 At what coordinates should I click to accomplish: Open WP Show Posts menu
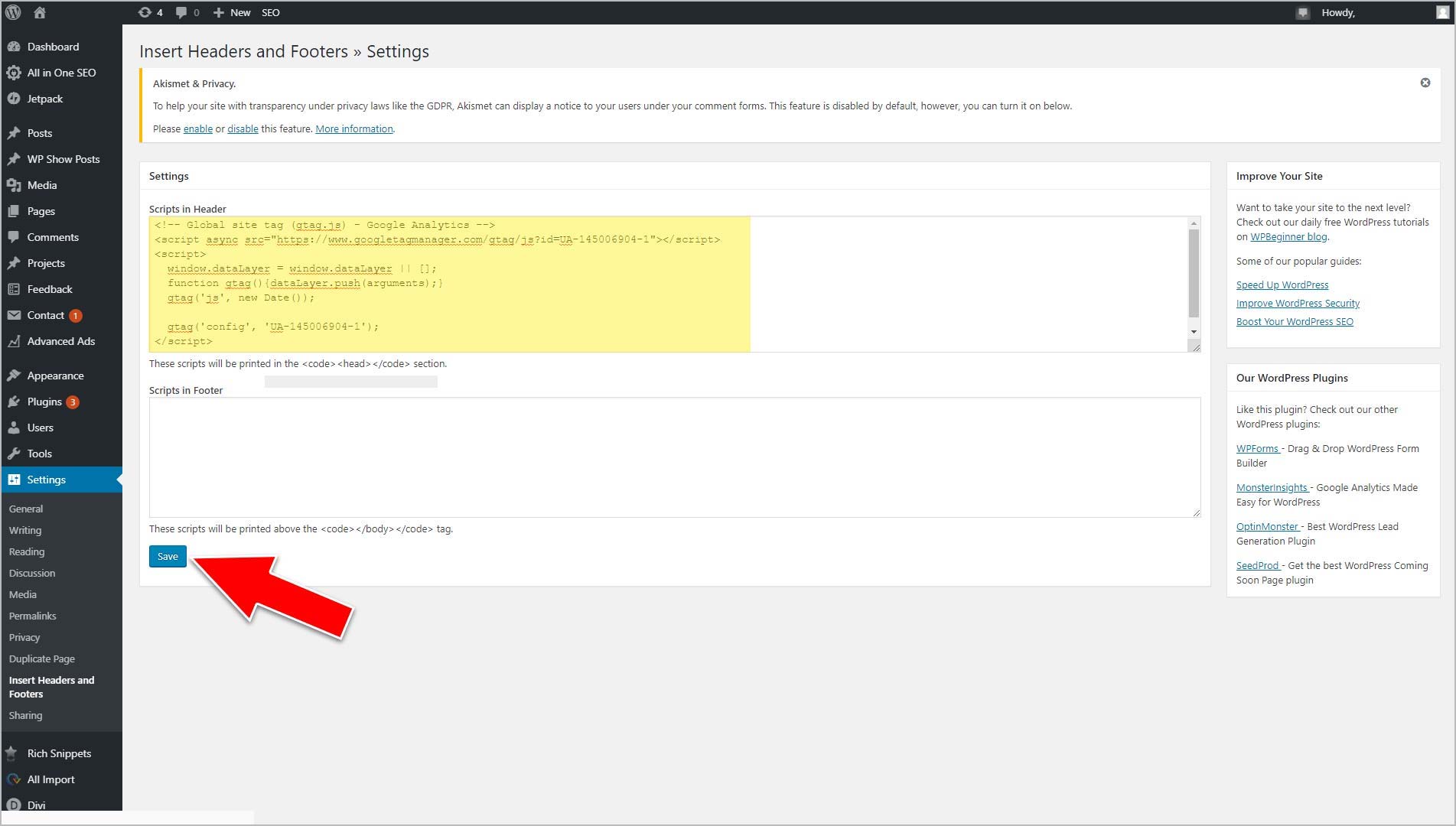(x=61, y=159)
